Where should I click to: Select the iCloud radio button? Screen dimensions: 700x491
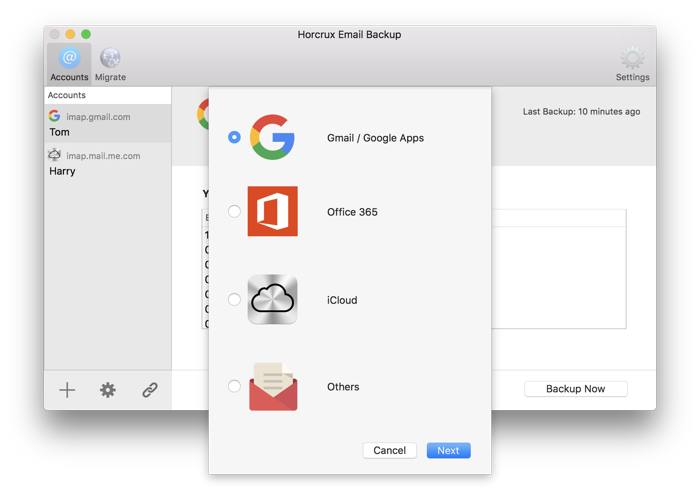pos(234,299)
